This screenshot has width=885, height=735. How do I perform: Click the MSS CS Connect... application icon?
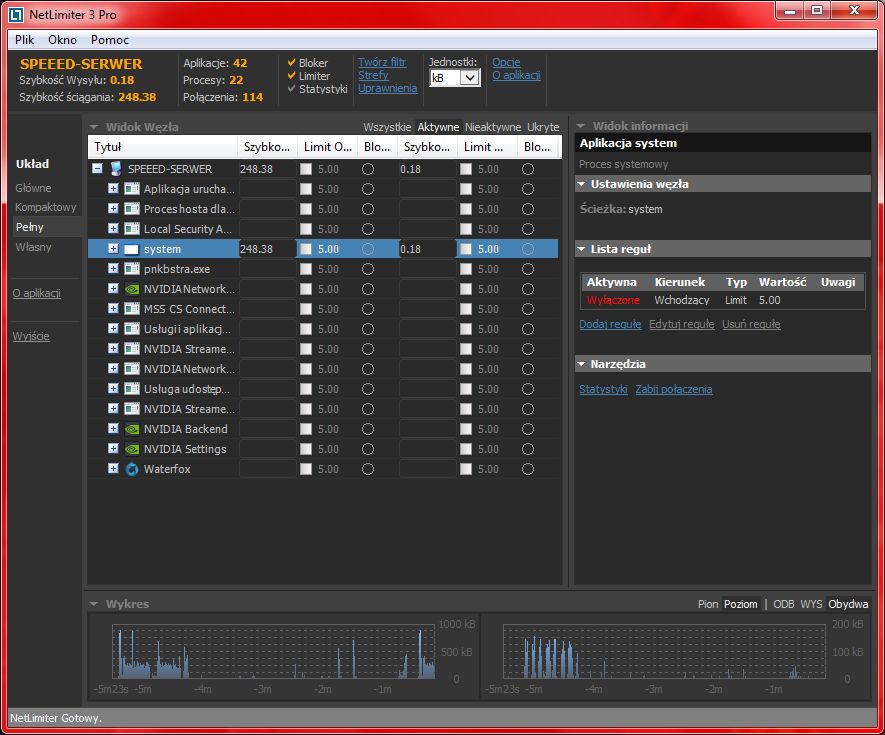132,309
